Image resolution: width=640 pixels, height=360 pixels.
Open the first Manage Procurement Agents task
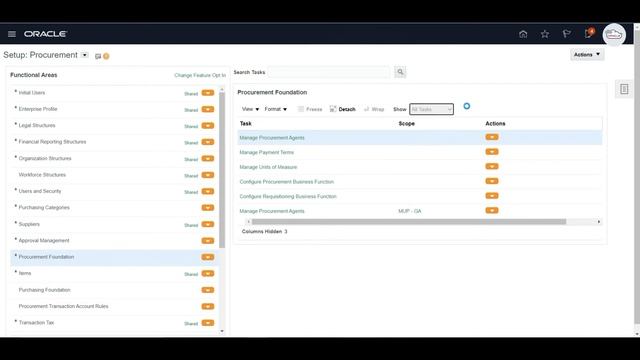click(272, 138)
